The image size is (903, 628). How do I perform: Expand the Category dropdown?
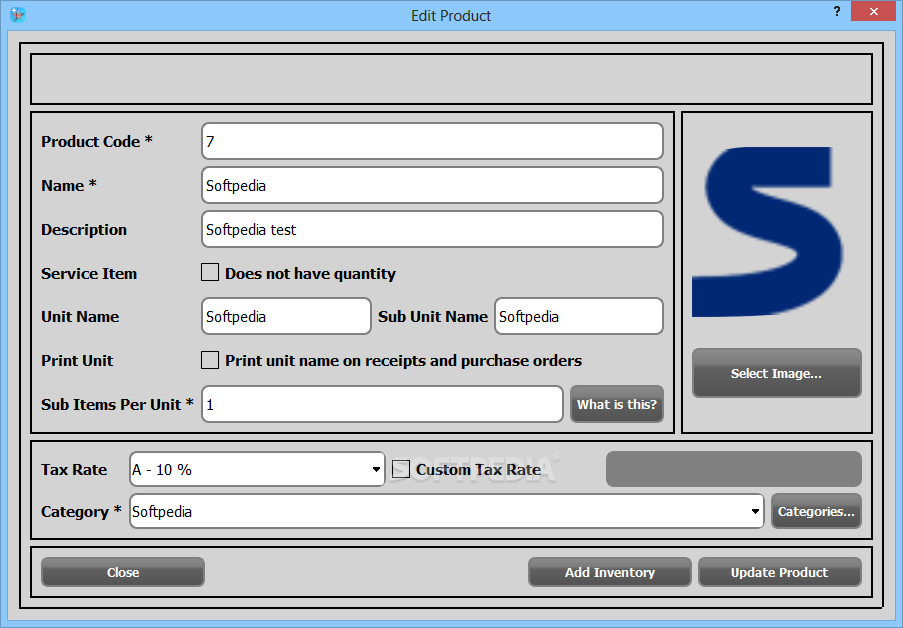pos(446,511)
